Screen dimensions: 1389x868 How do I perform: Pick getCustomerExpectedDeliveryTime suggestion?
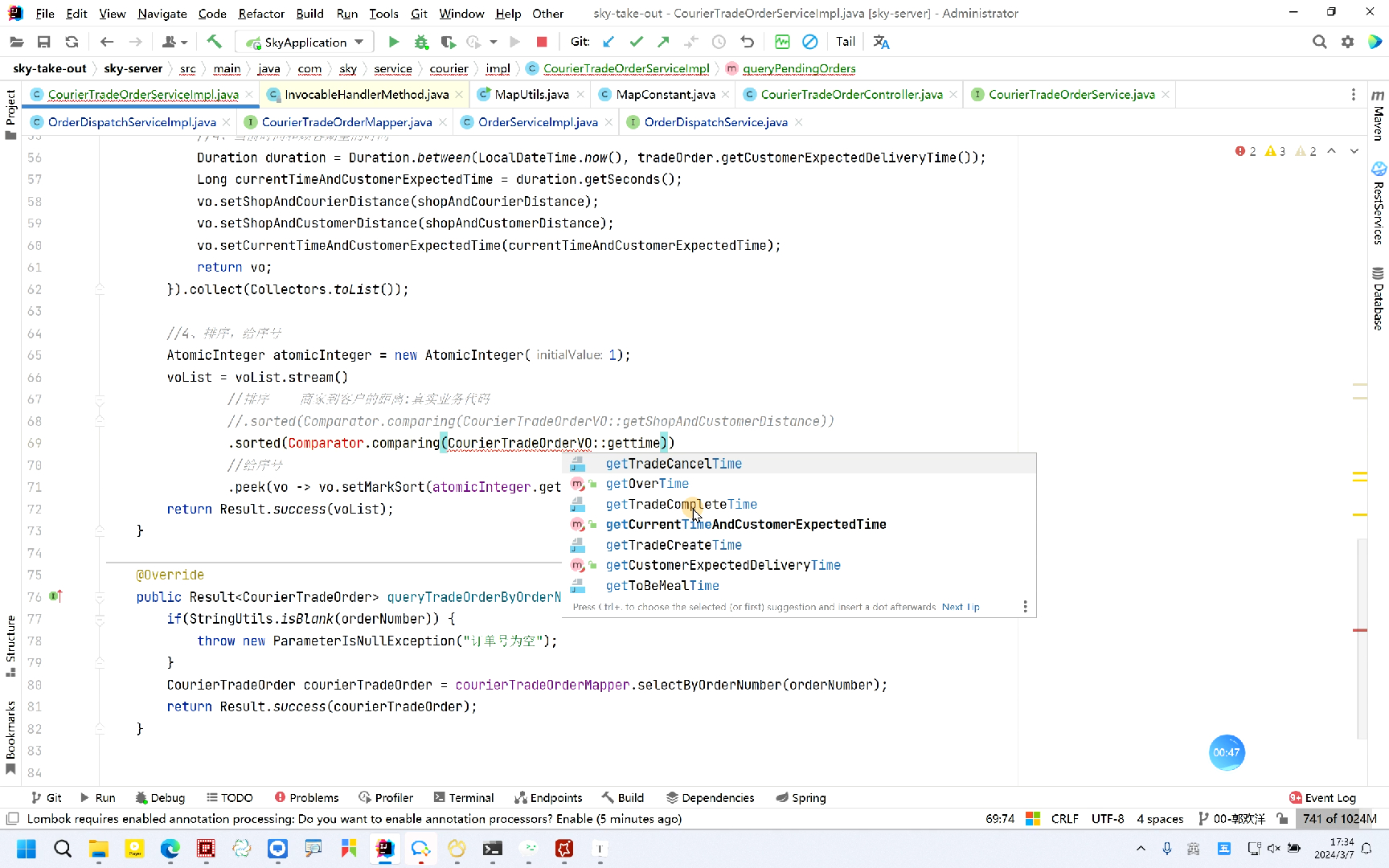coord(799,565)
